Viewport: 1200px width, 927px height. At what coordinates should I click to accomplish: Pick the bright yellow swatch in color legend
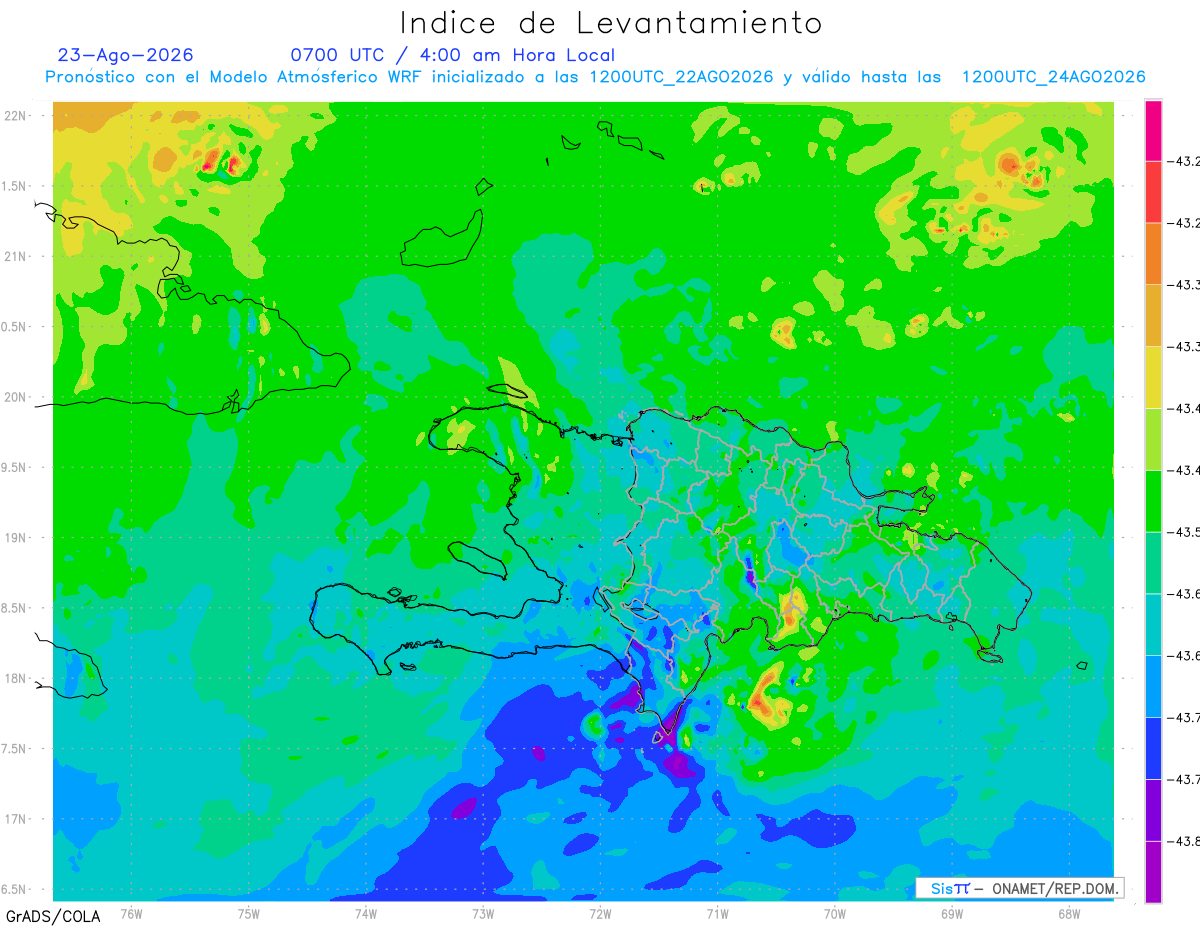tap(1153, 377)
